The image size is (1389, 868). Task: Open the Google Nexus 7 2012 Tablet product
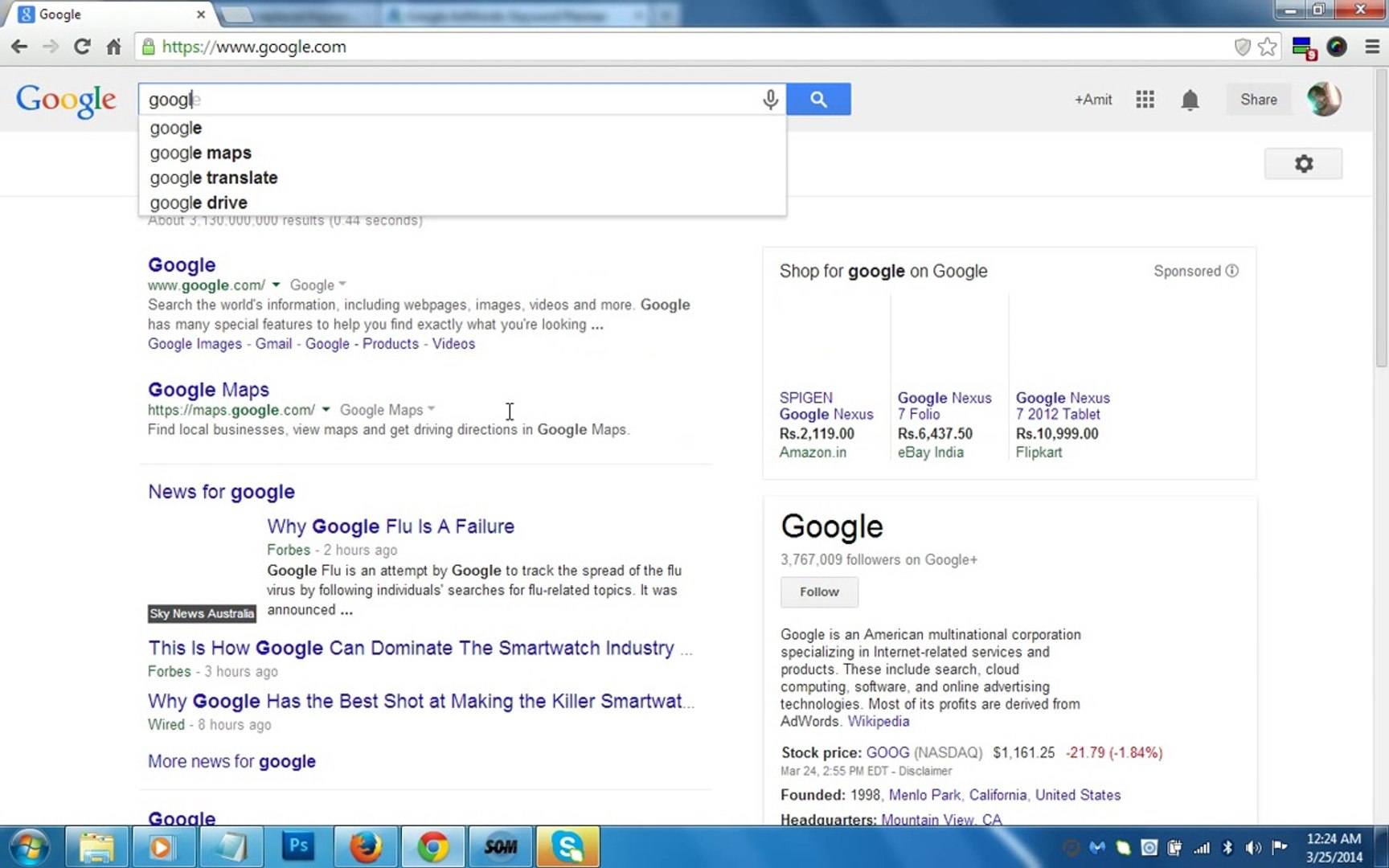(1063, 406)
